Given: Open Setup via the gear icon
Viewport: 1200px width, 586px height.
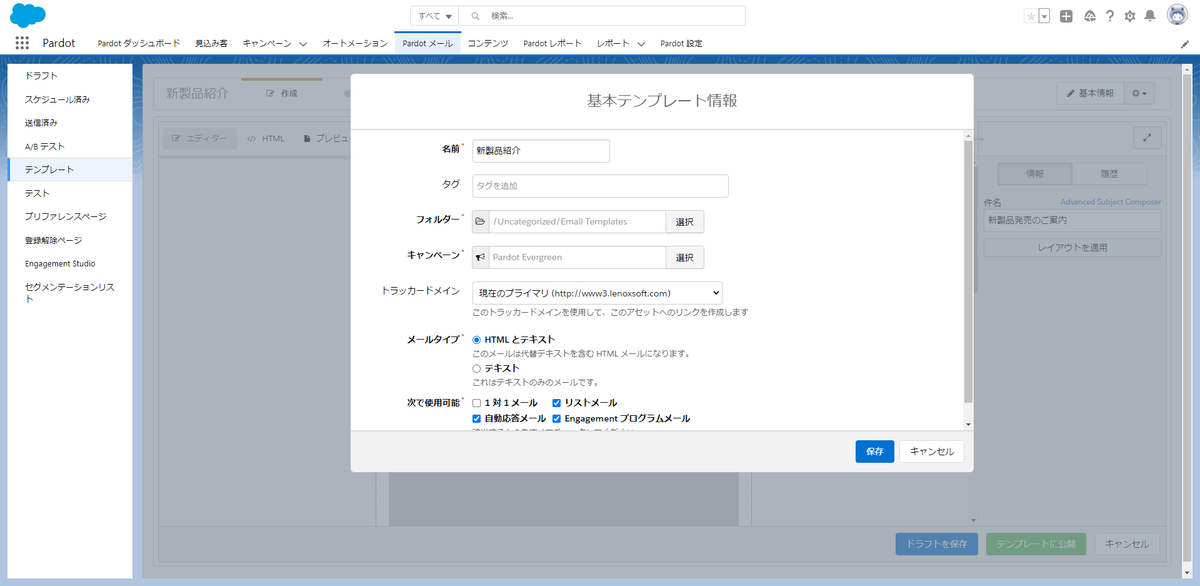Looking at the screenshot, I should [1130, 15].
